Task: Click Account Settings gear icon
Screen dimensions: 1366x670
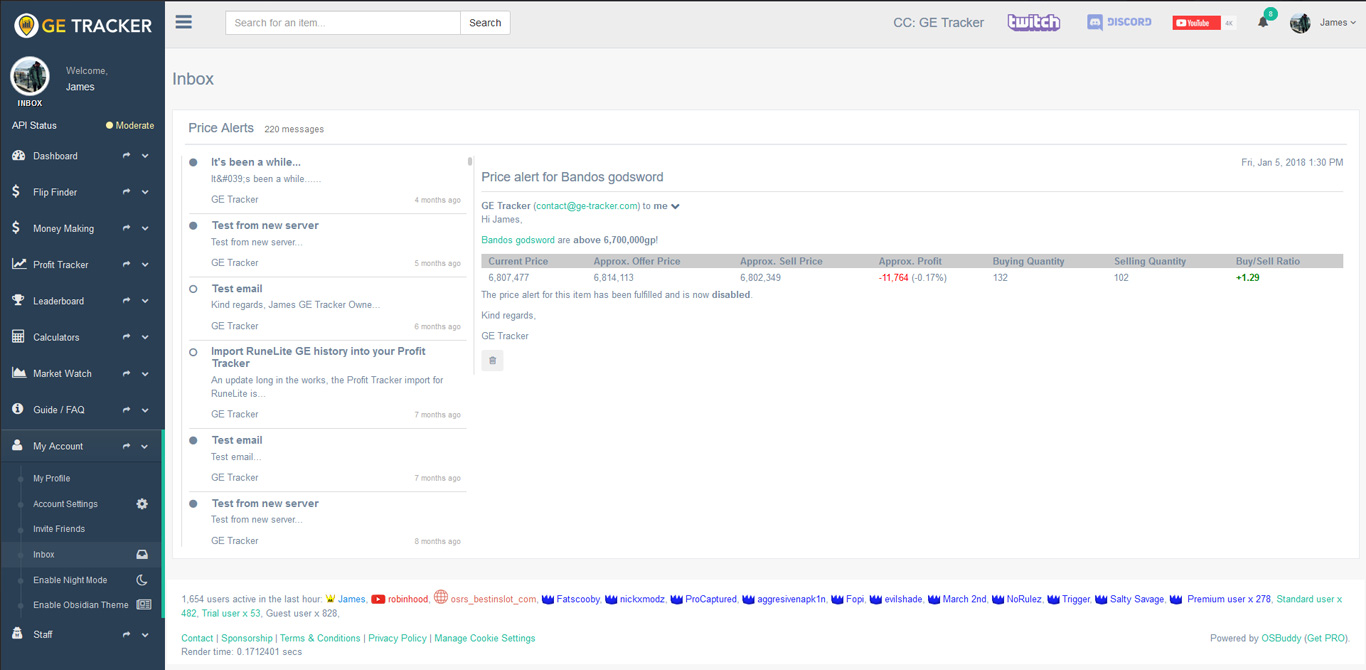Action: coord(142,504)
